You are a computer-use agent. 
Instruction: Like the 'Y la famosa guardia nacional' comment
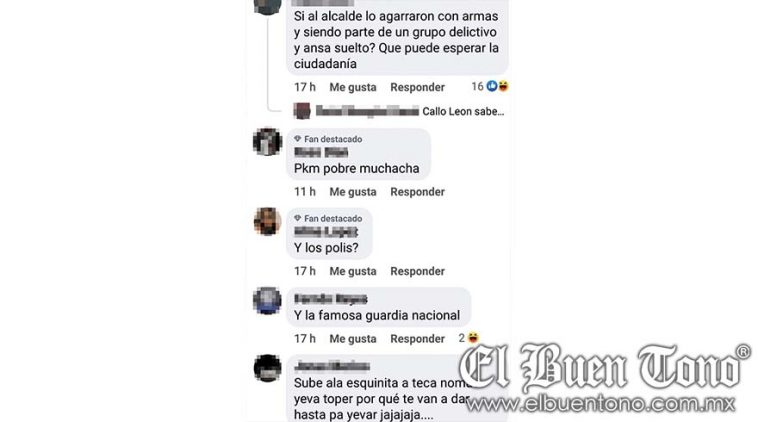click(353, 339)
